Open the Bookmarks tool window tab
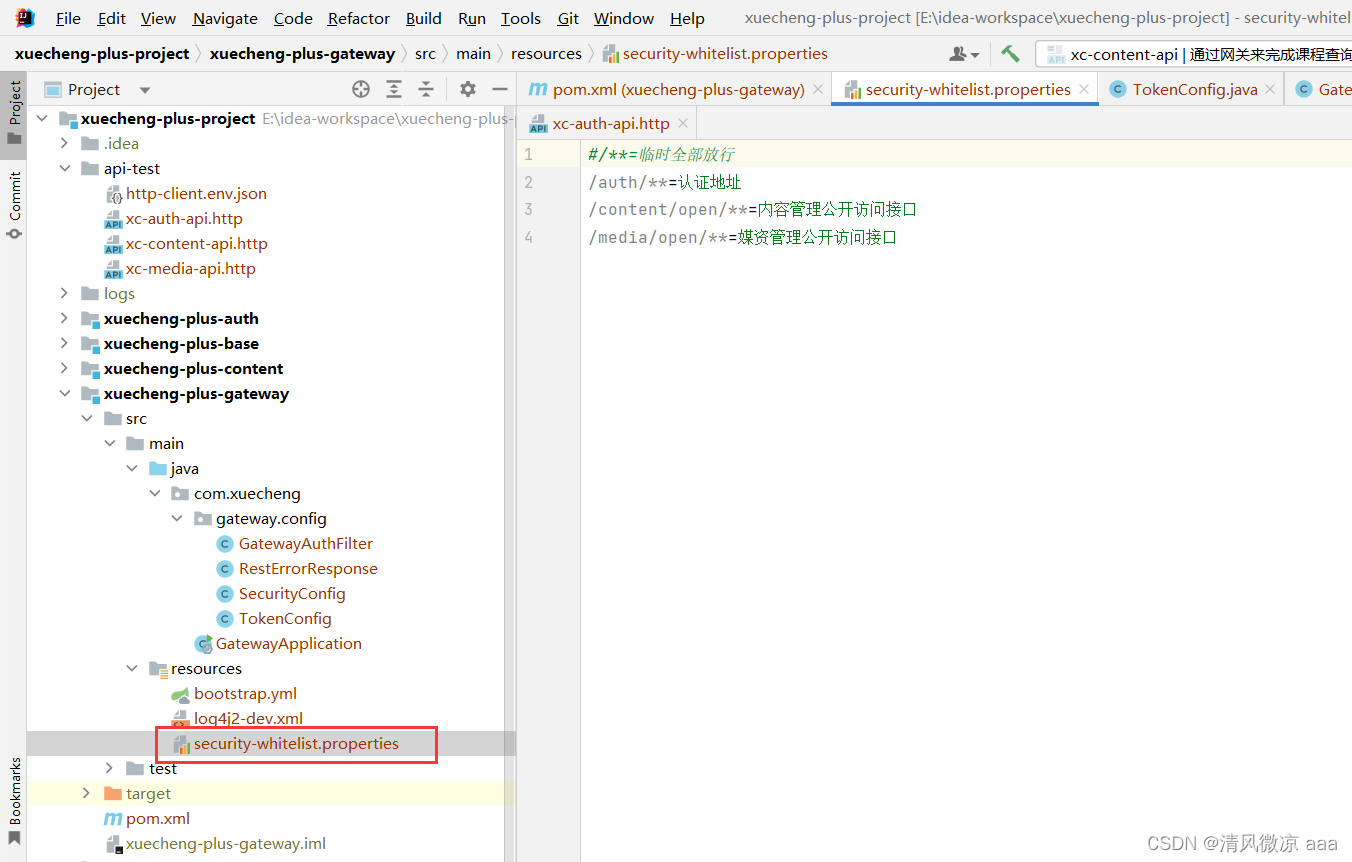The width and height of the screenshot is (1352, 862). pyautogui.click(x=14, y=802)
